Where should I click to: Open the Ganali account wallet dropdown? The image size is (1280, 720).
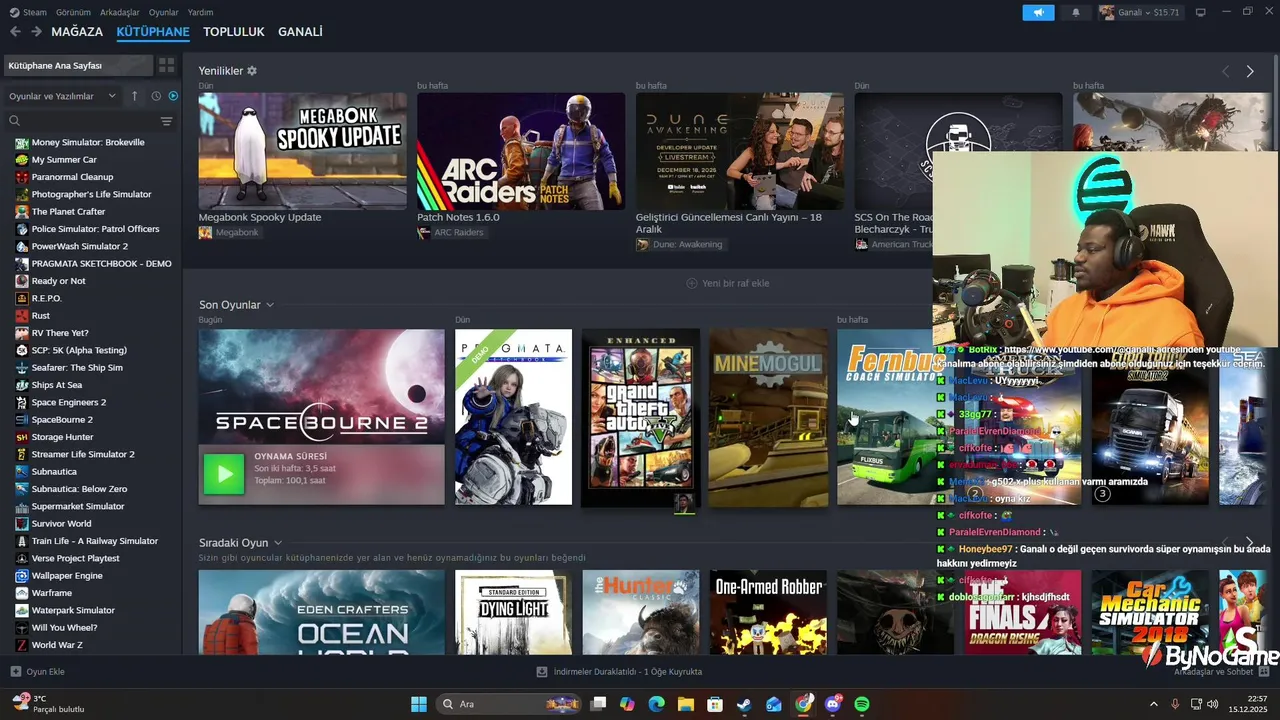pos(1139,12)
